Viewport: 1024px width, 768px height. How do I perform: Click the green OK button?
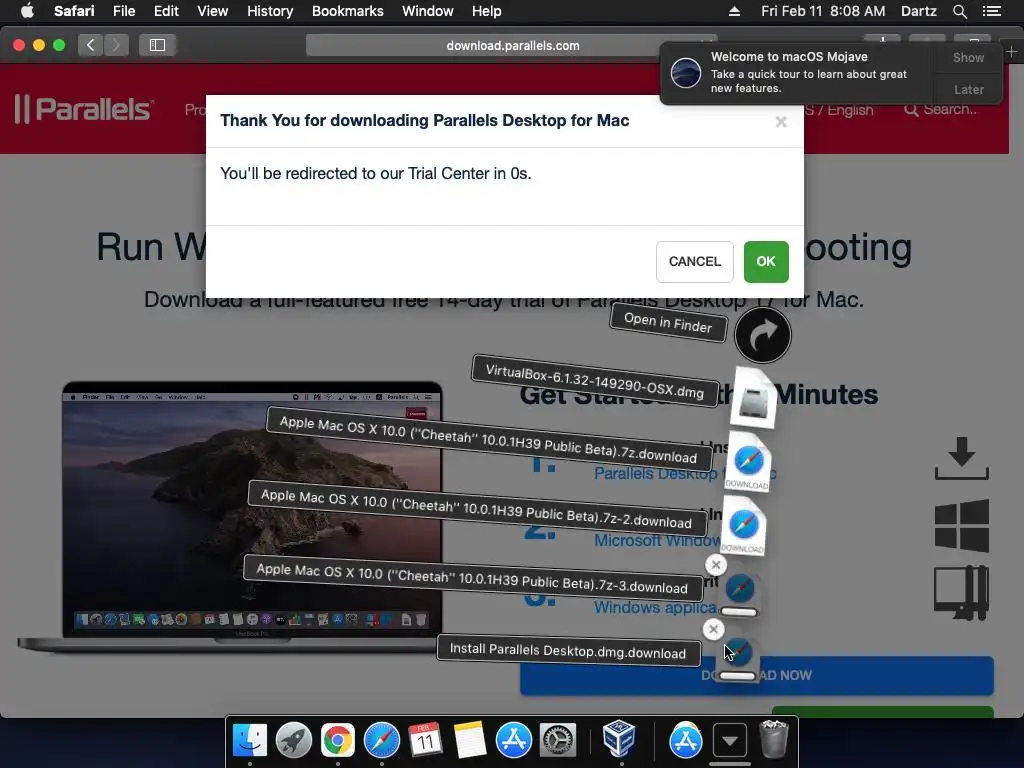tap(766, 261)
